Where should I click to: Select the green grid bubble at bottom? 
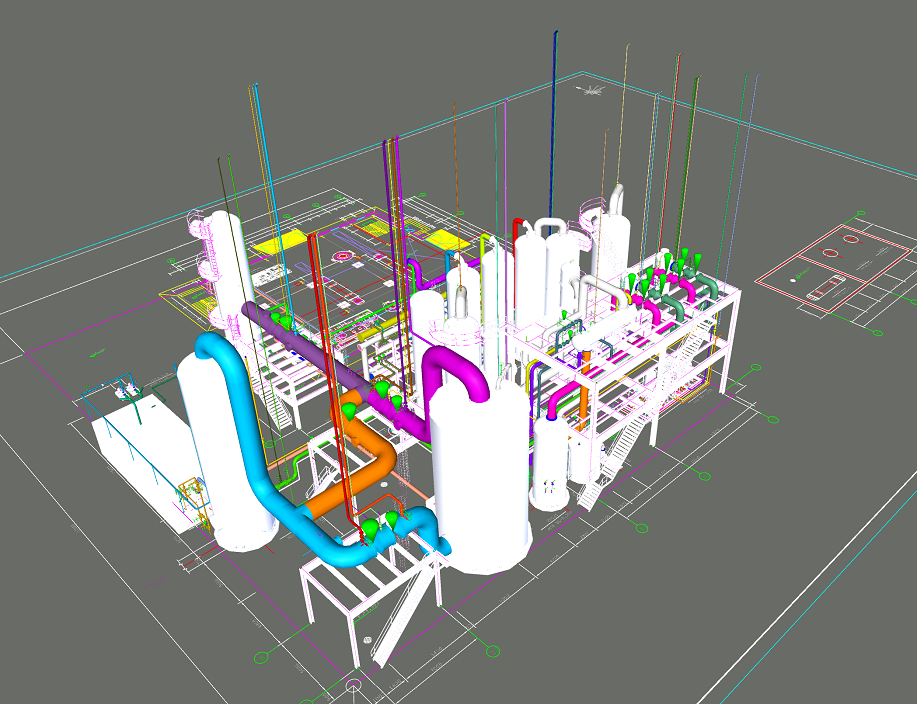coord(263,657)
